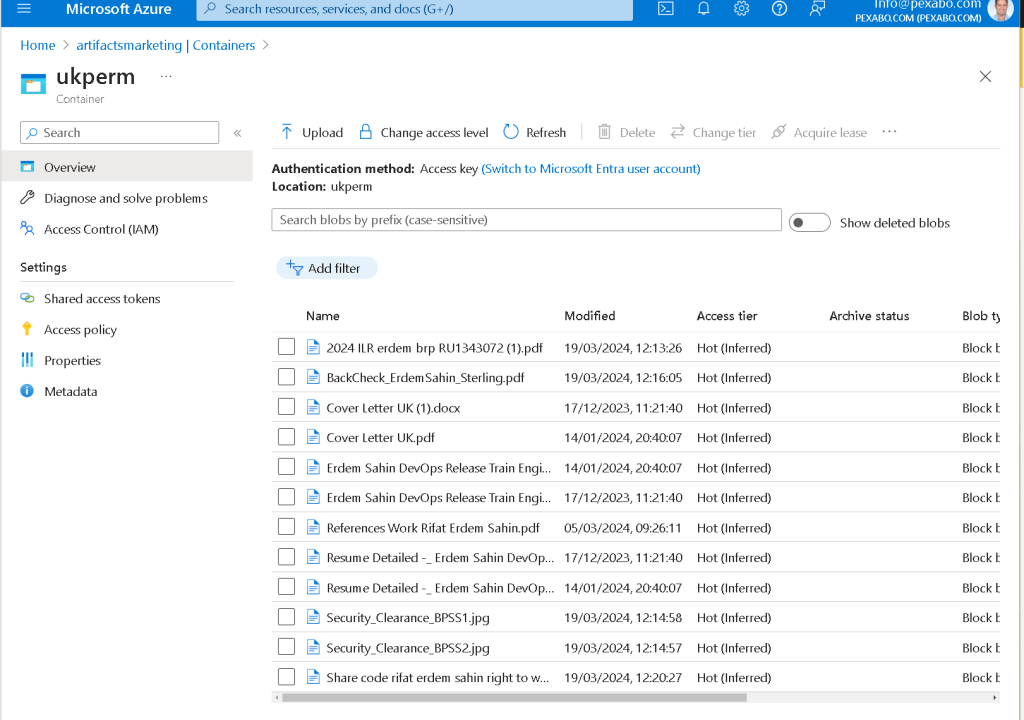Check the 2024 ILR erdem brp pdf checkbox
This screenshot has width=1024, height=720.
[286, 347]
